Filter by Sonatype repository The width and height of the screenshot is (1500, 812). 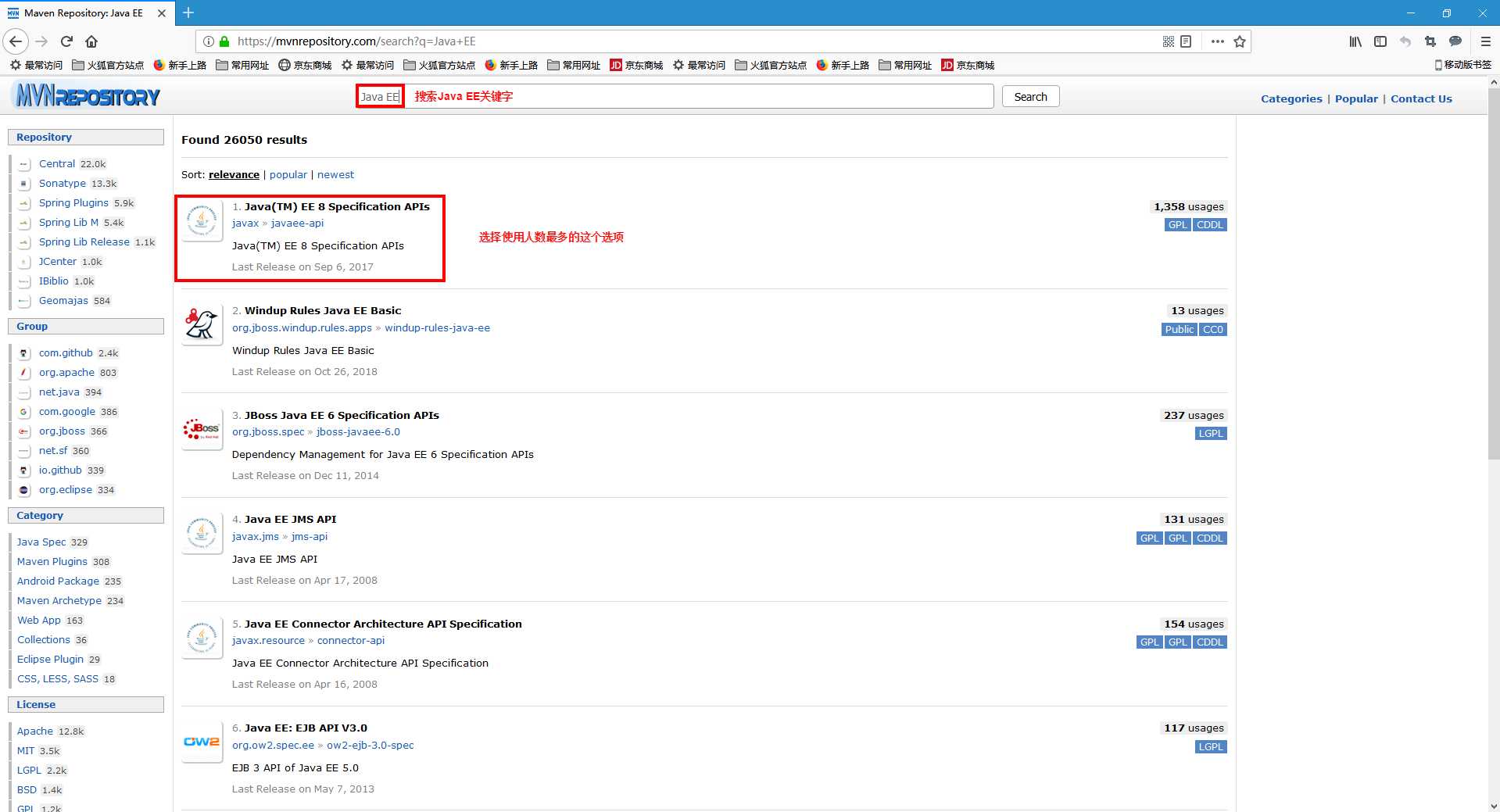coord(63,183)
